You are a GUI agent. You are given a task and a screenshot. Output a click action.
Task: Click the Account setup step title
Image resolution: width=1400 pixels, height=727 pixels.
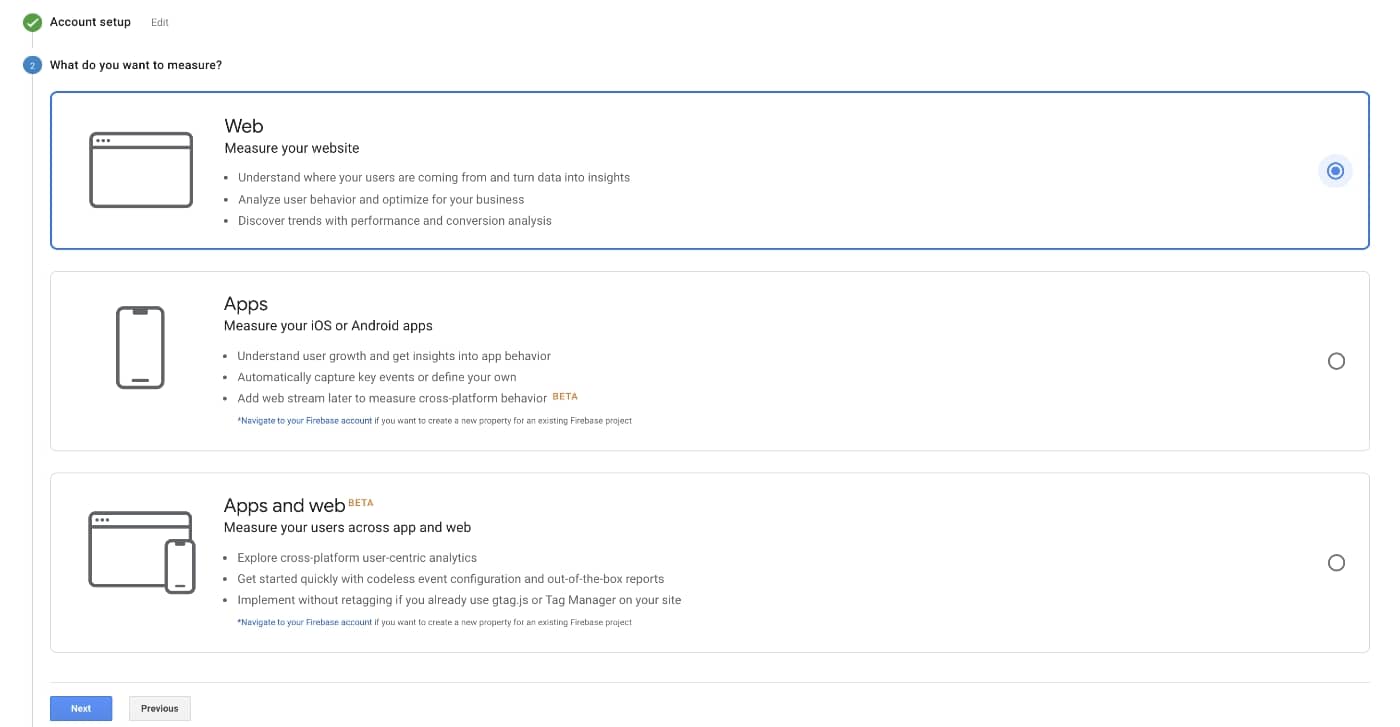(90, 22)
